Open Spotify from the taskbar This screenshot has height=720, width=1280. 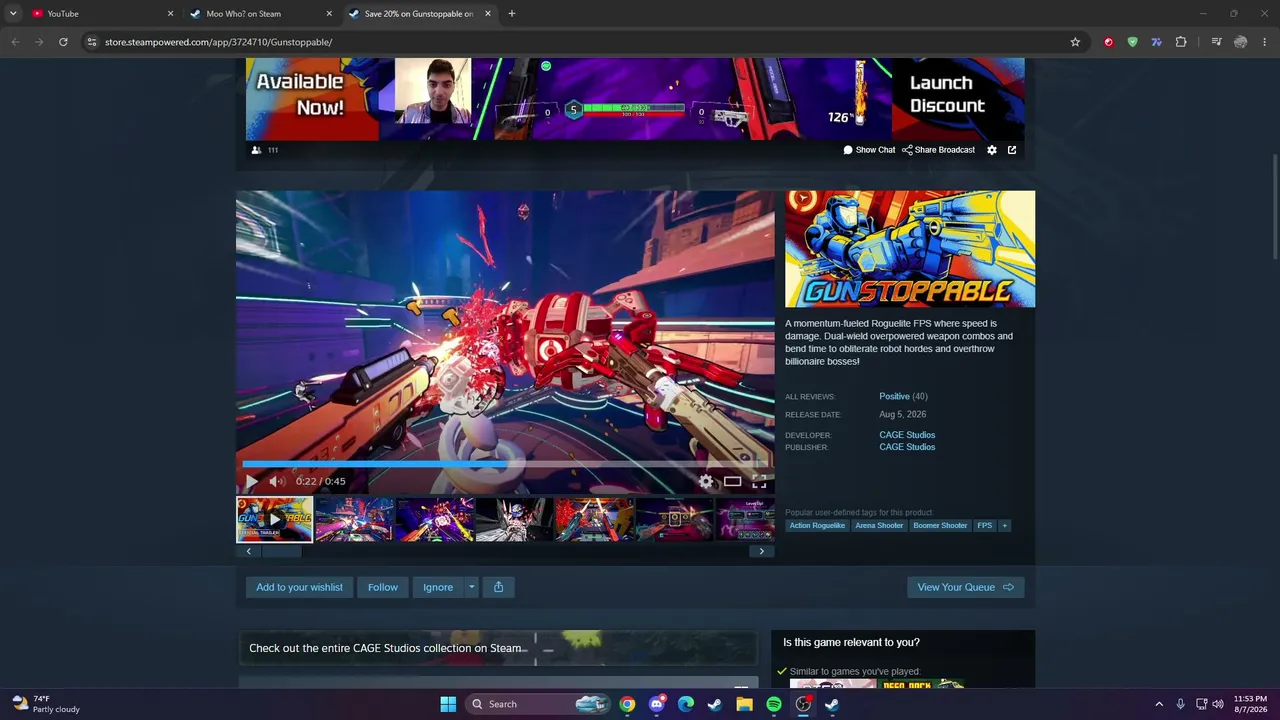point(774,704)
